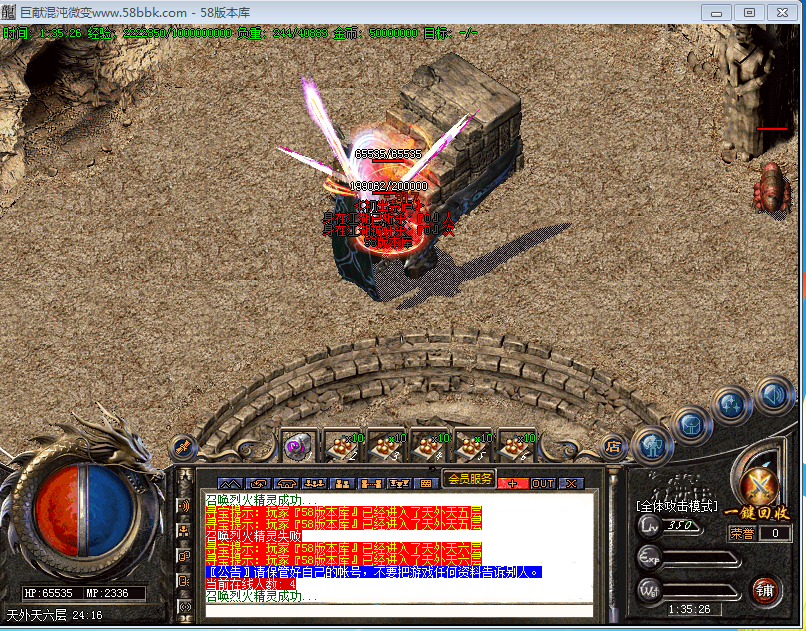Image resolution: width=806 pixels, height=631 pixels.
Task: Click the Lv level round icon
Action: point(650,526)
